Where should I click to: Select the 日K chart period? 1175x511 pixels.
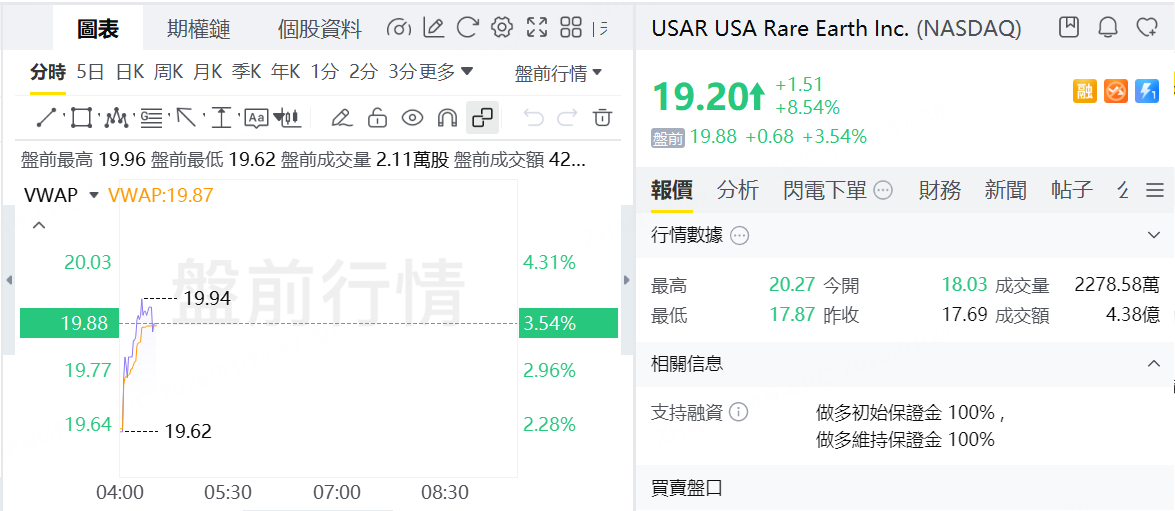click(x=130, y=73)
